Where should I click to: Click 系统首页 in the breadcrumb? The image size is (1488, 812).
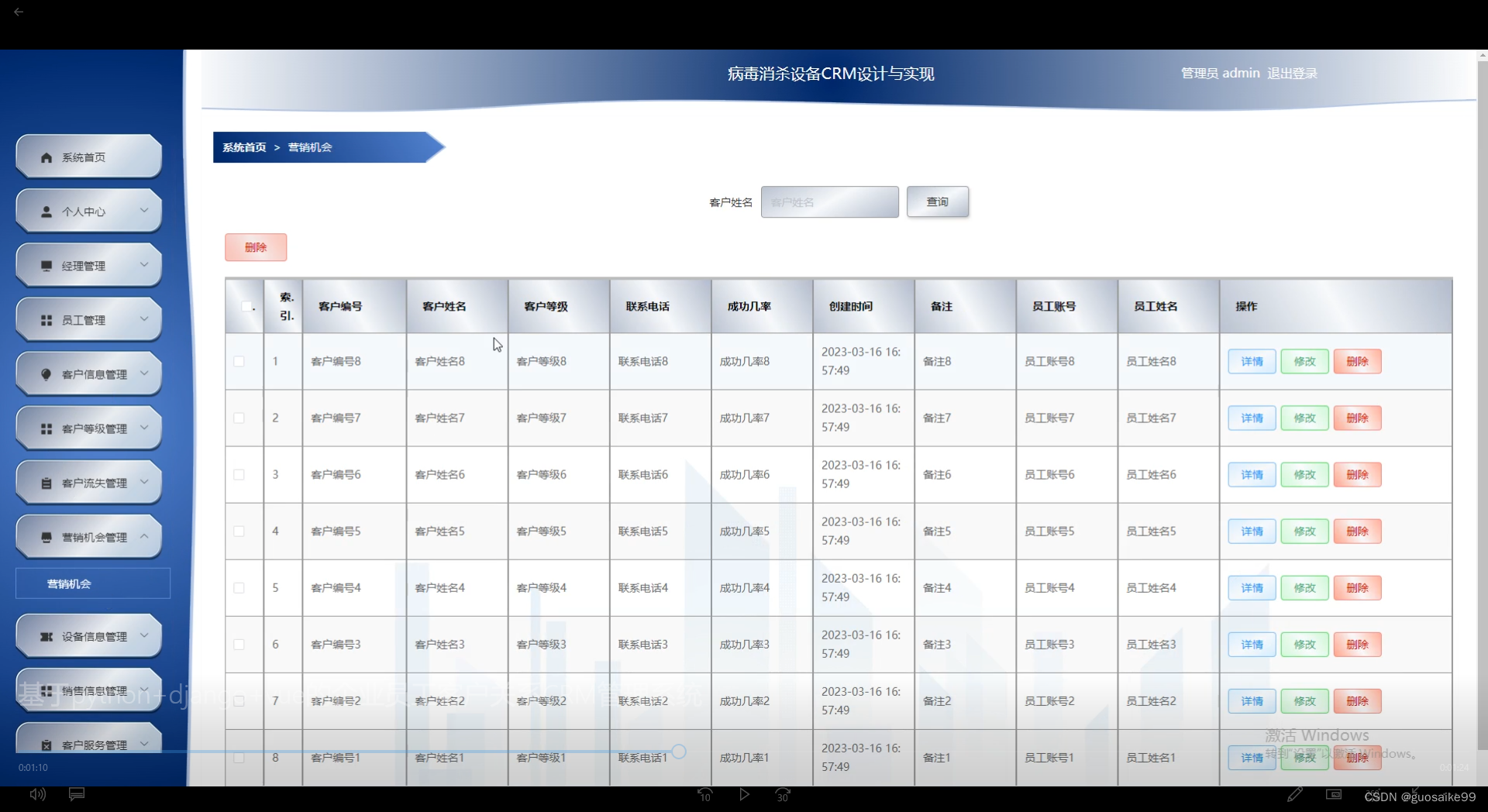click(x=244, y=147)
